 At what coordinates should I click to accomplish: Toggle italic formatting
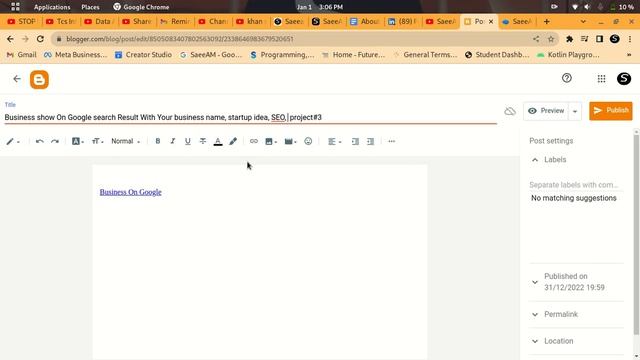(x=173, y=141)
